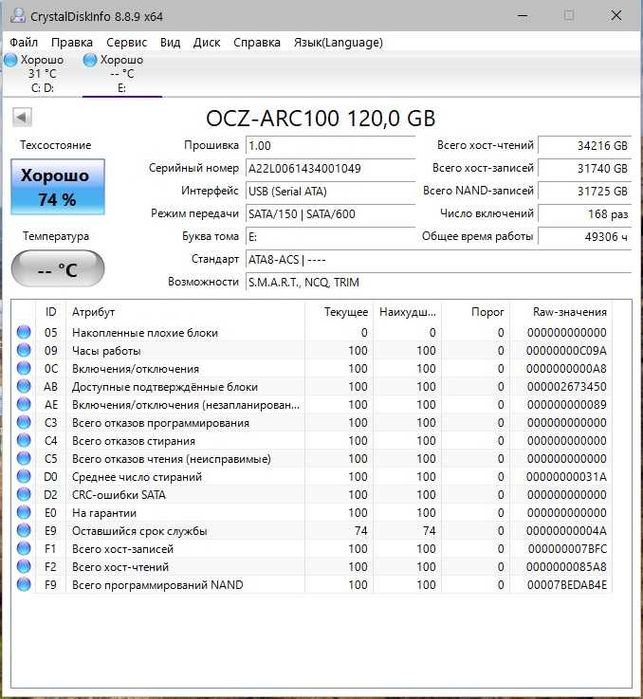Click the previous disk arrow button
This screenshot has height=699, width=643.
pos(22,118)
